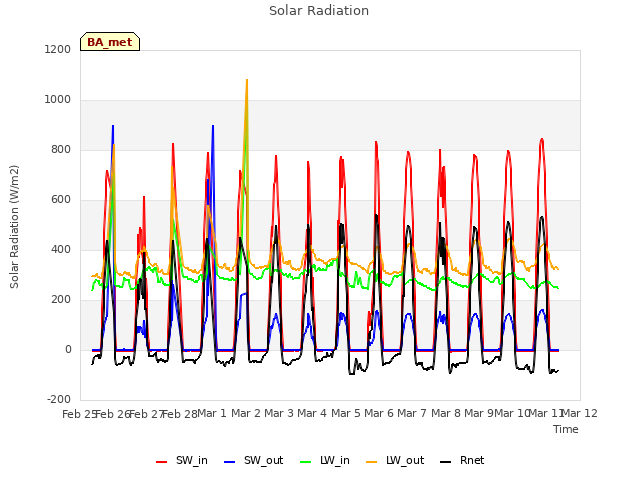Click the Solar Radiation chart title
Screen dimensions: 640x480
(319, 11)
